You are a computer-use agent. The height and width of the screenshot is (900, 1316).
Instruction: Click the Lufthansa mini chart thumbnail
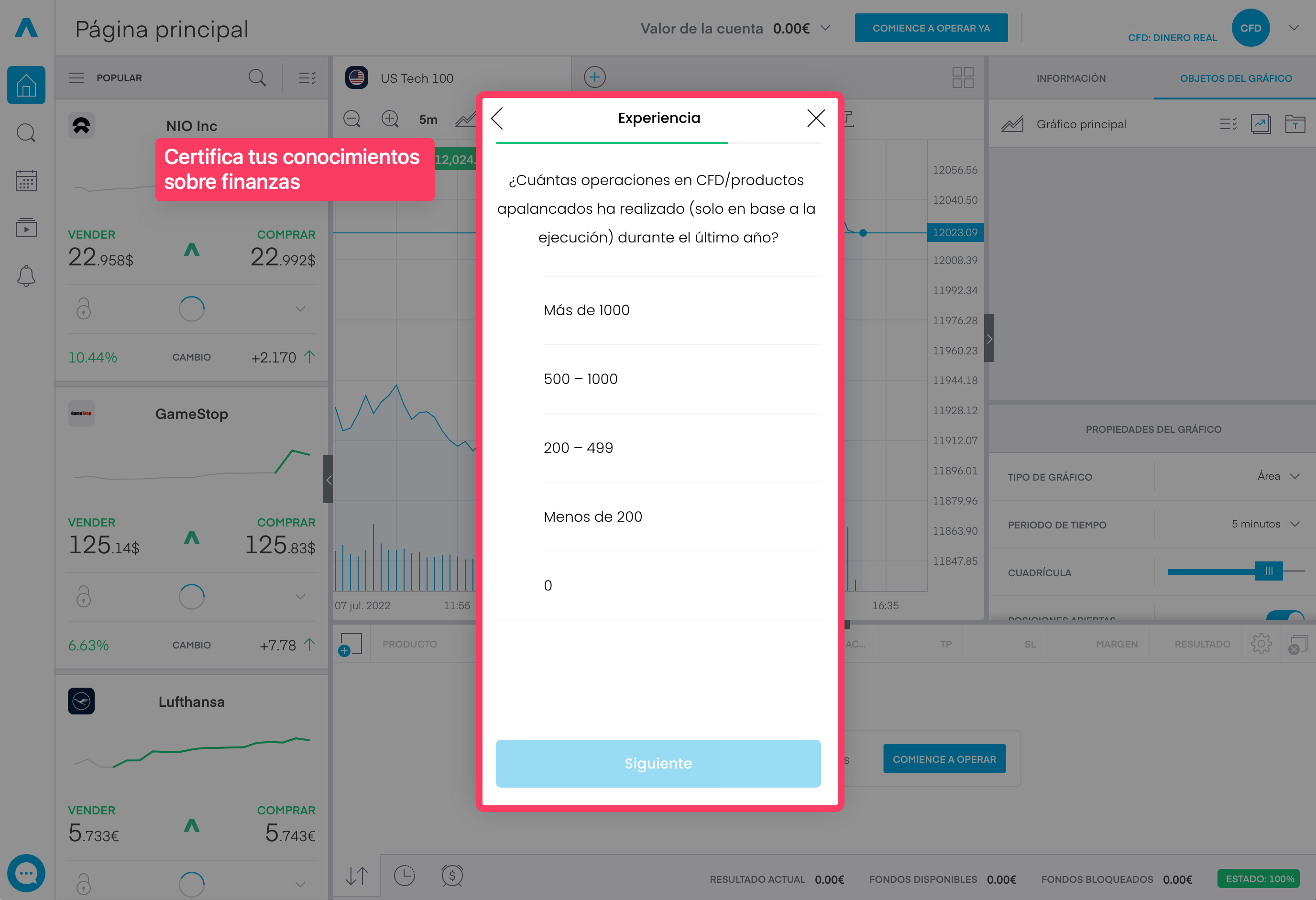click(x=191, y=752)
